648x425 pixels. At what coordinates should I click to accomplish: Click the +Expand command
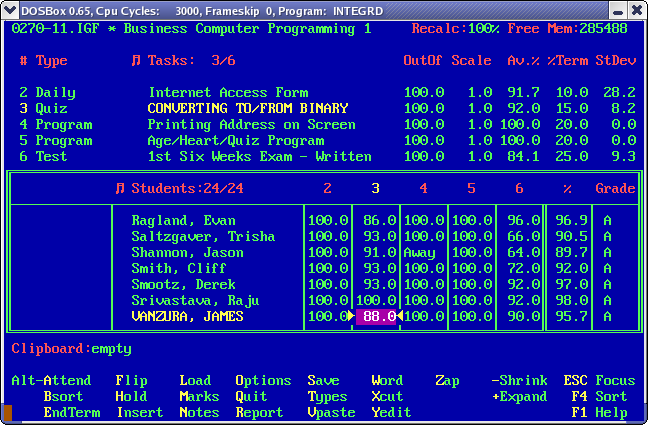519,396
